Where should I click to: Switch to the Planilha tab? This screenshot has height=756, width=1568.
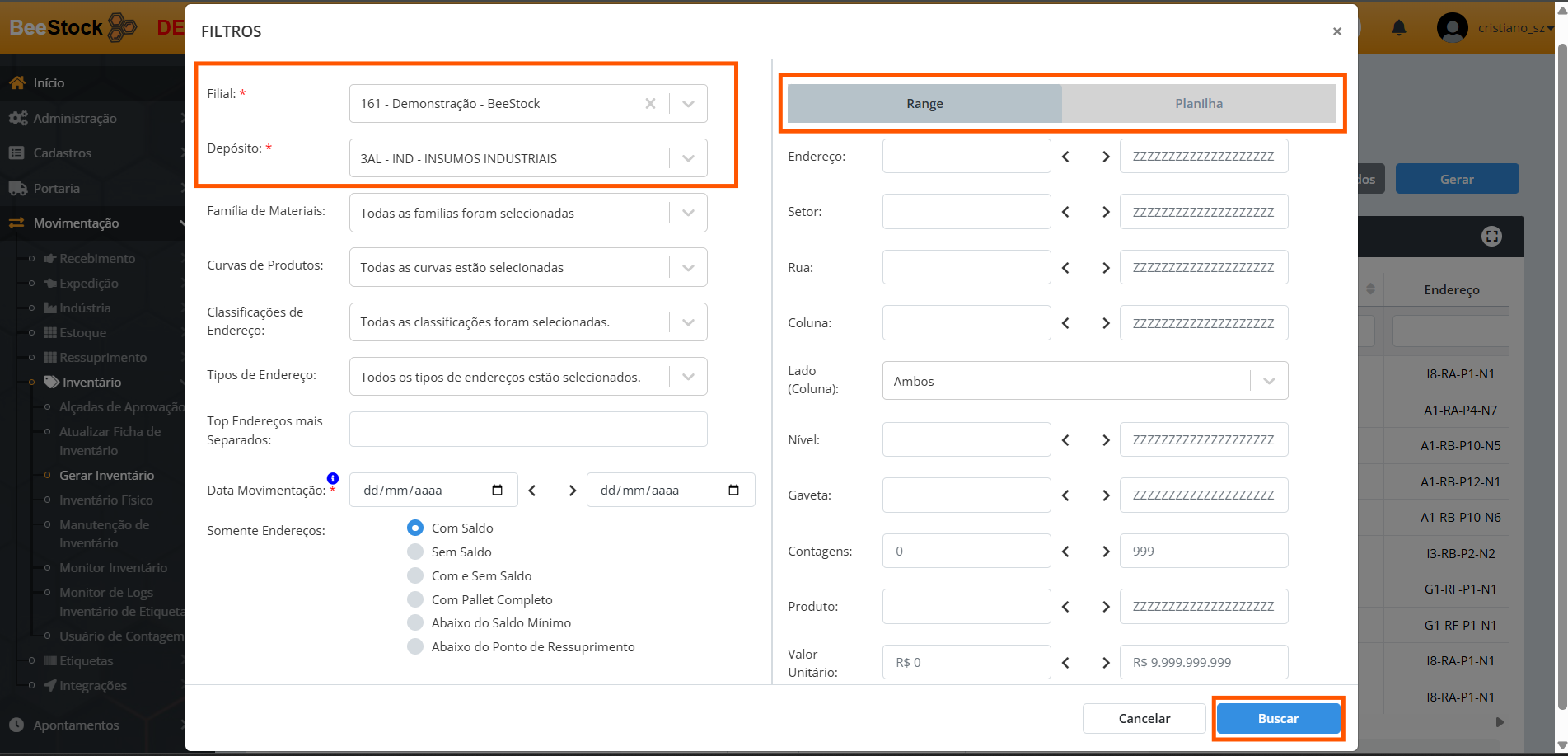point(1198,104)
